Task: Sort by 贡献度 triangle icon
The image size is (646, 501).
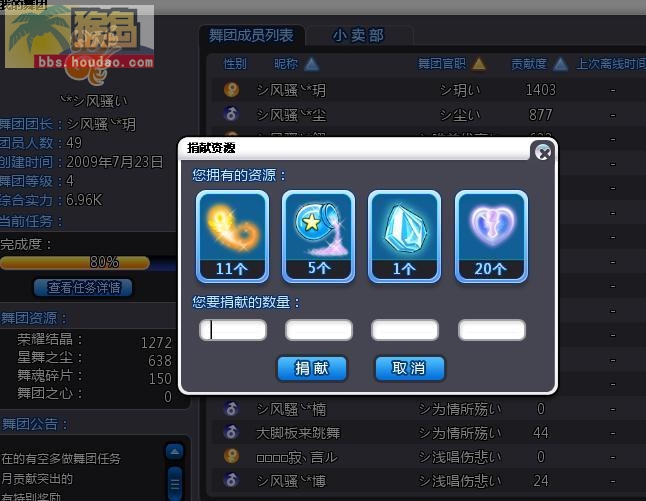Action: tap(560, 64)
